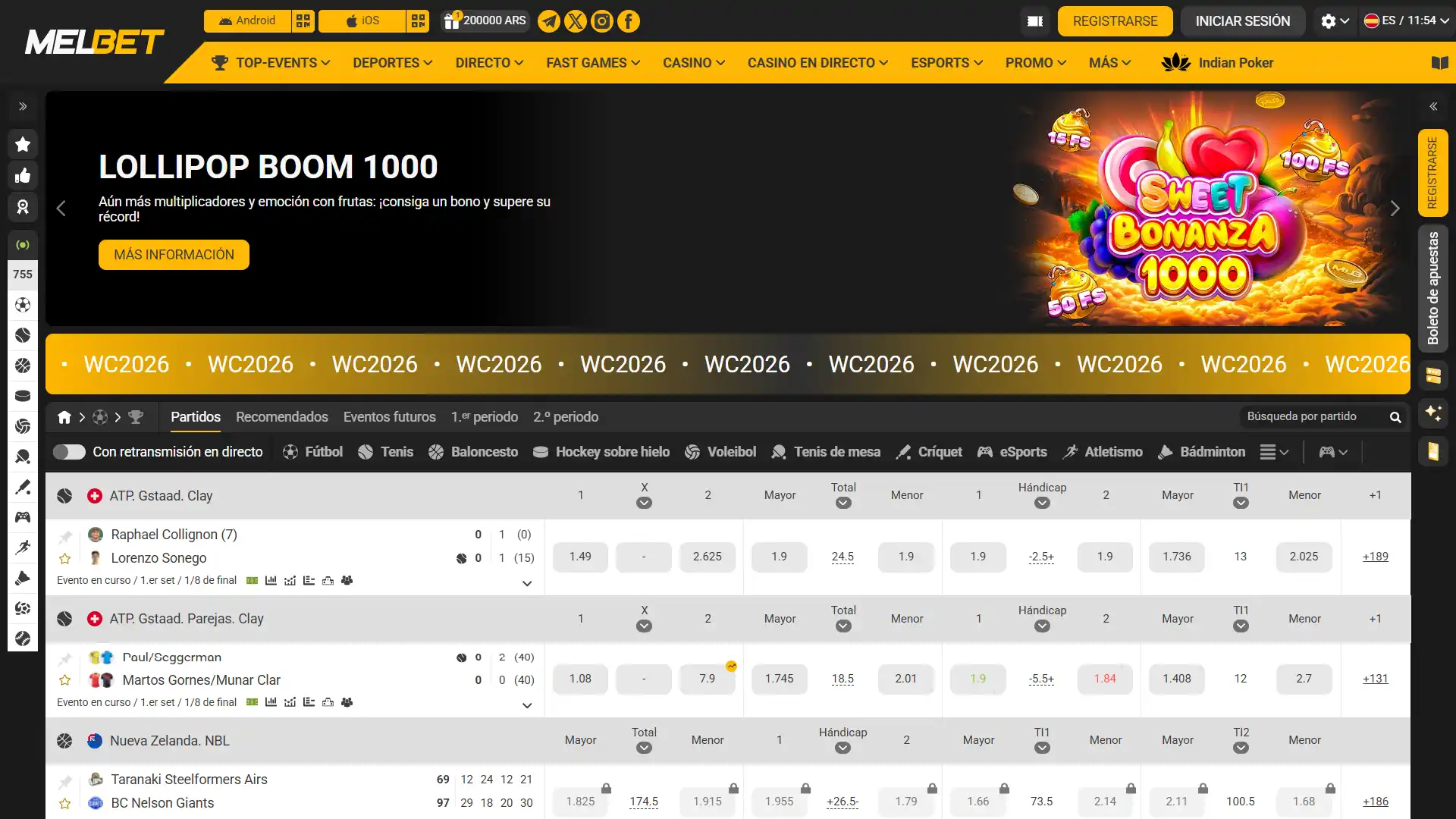Viewport: 1456px width, 819px height.
Task: Open the Instagram social link
Action: (x=602, y=21)
